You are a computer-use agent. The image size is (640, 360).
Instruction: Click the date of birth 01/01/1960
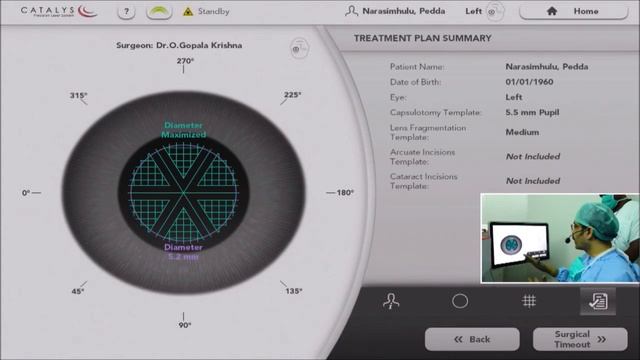tap(529, 82)
